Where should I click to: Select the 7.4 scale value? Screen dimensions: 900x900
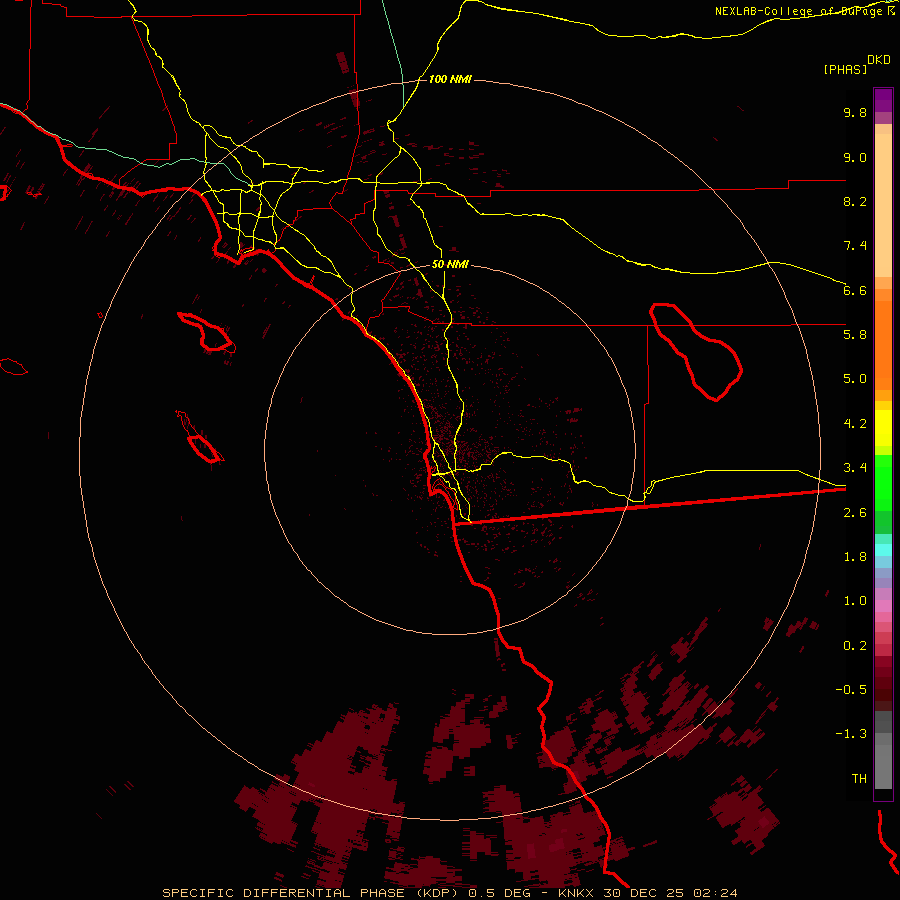(x=855, y=246)
